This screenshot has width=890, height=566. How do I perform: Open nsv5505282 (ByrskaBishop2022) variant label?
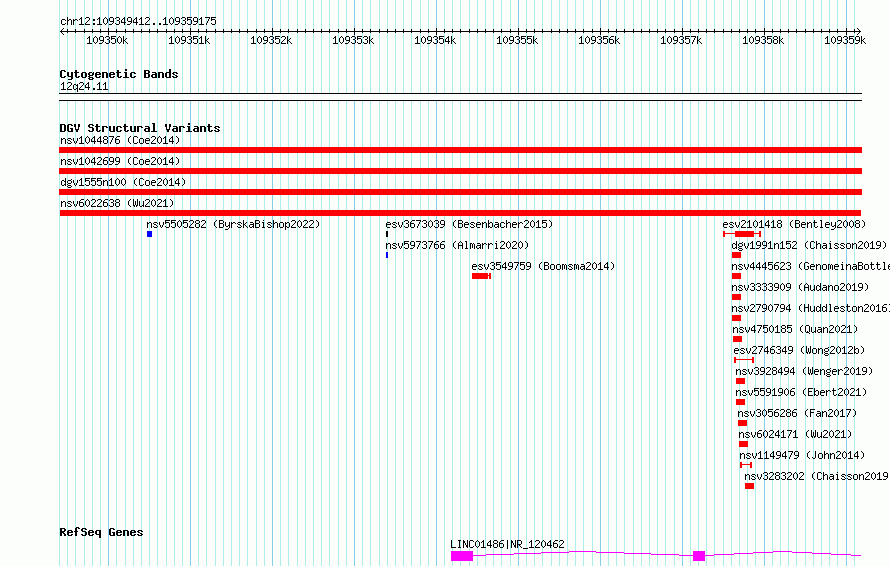(x=233, y=224)
